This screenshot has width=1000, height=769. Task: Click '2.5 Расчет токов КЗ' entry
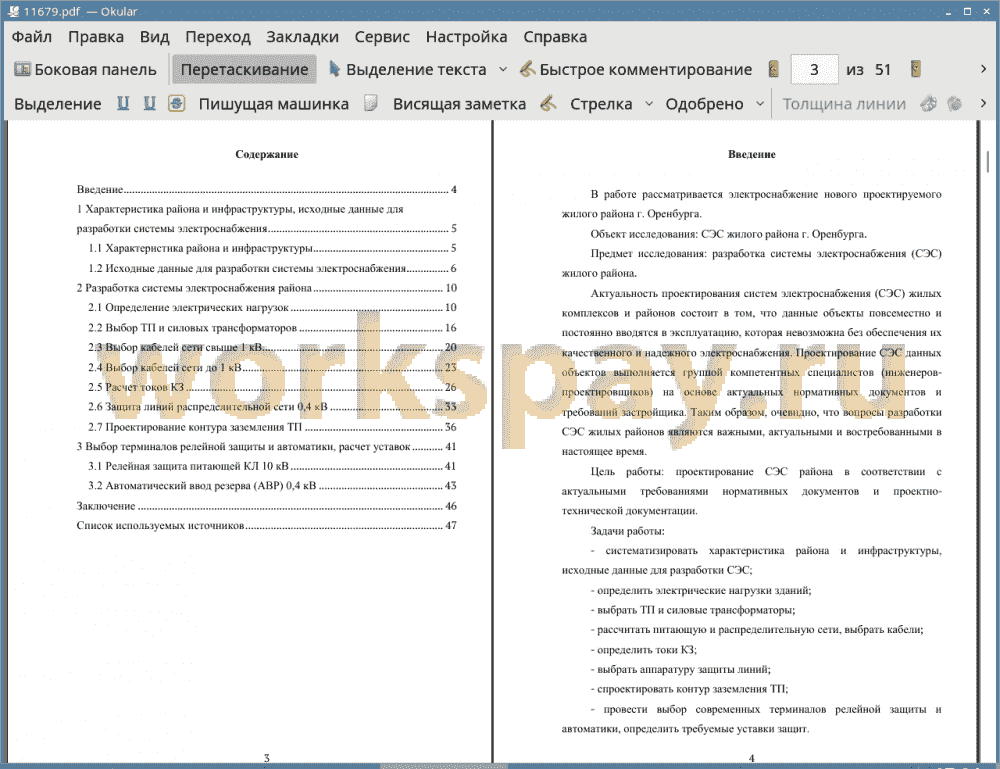tap(272, 387)
